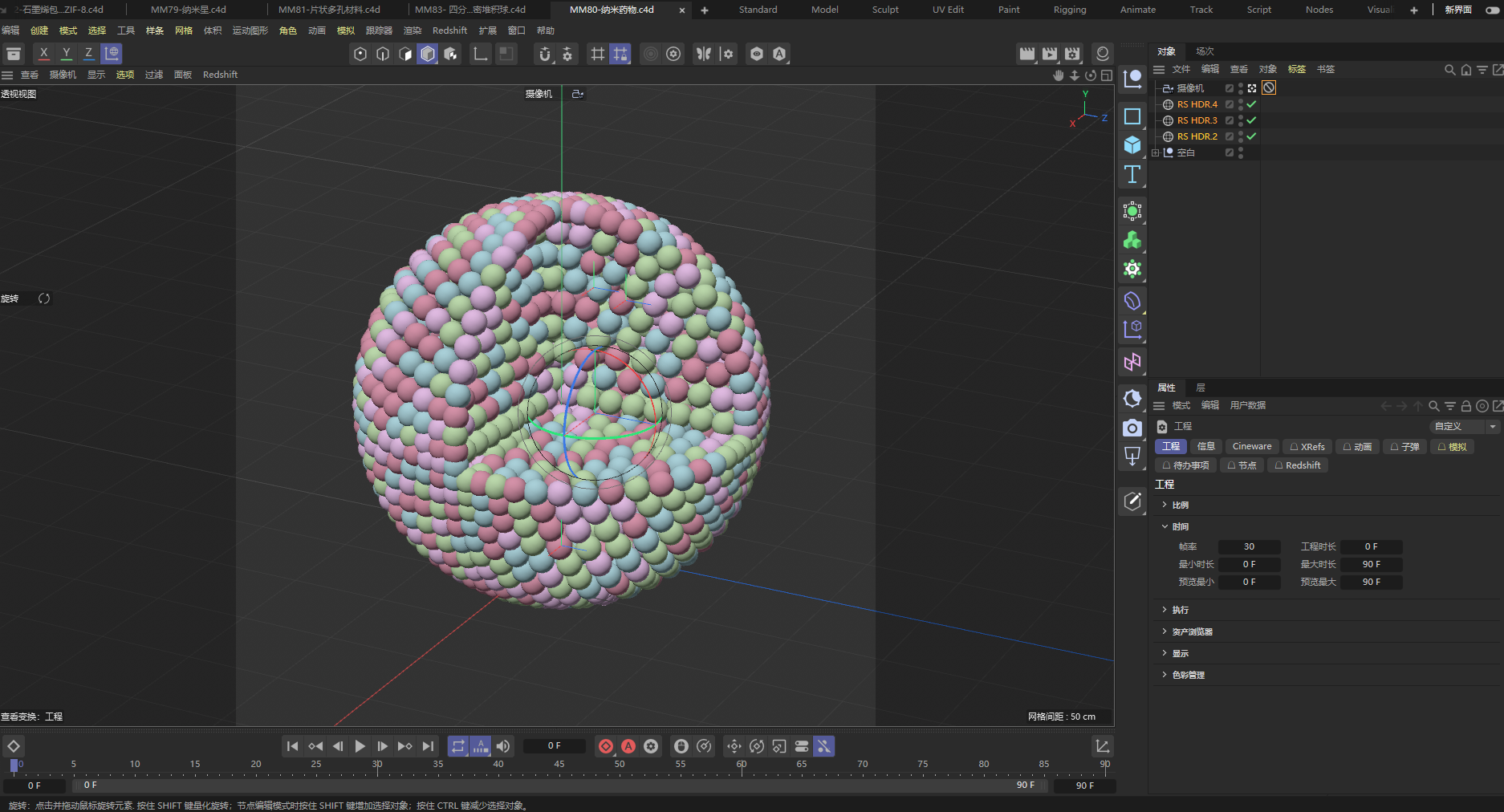Click frame 45 on the timeline ruler
The image size is (1504, 812).
(559, 765)
